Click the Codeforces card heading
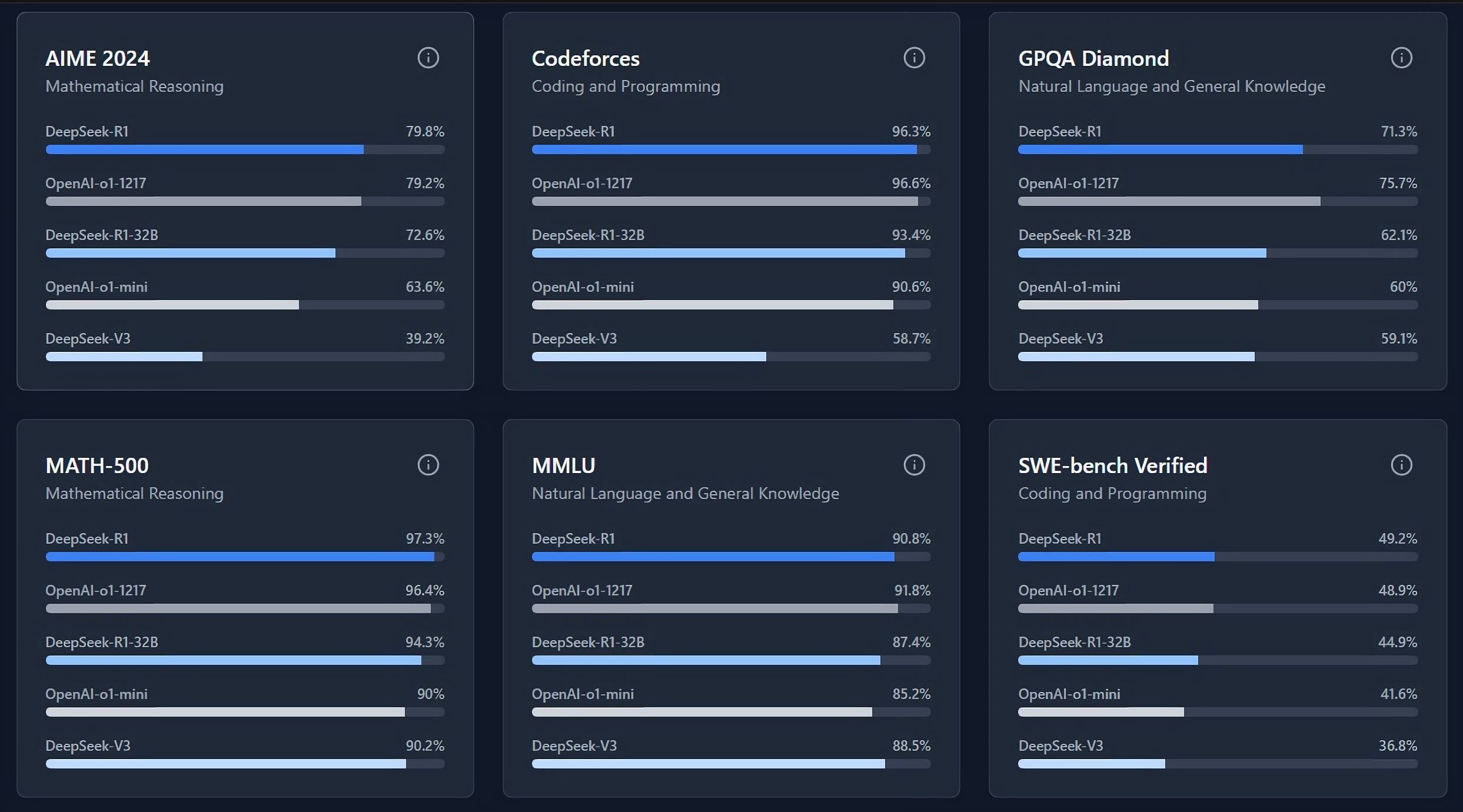Viewport: 1463px width, 812px height. [x=586, y=58]
